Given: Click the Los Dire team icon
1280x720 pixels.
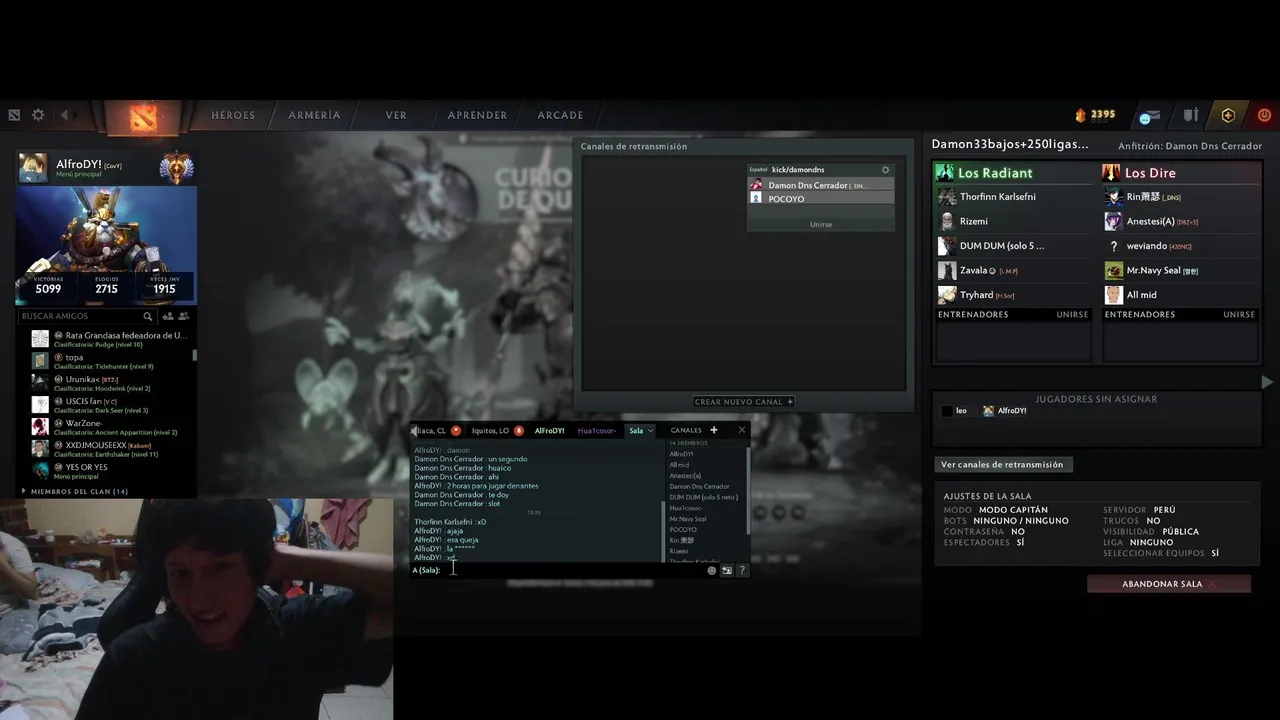Looking at the screenshot, I should click(1111, 172).
